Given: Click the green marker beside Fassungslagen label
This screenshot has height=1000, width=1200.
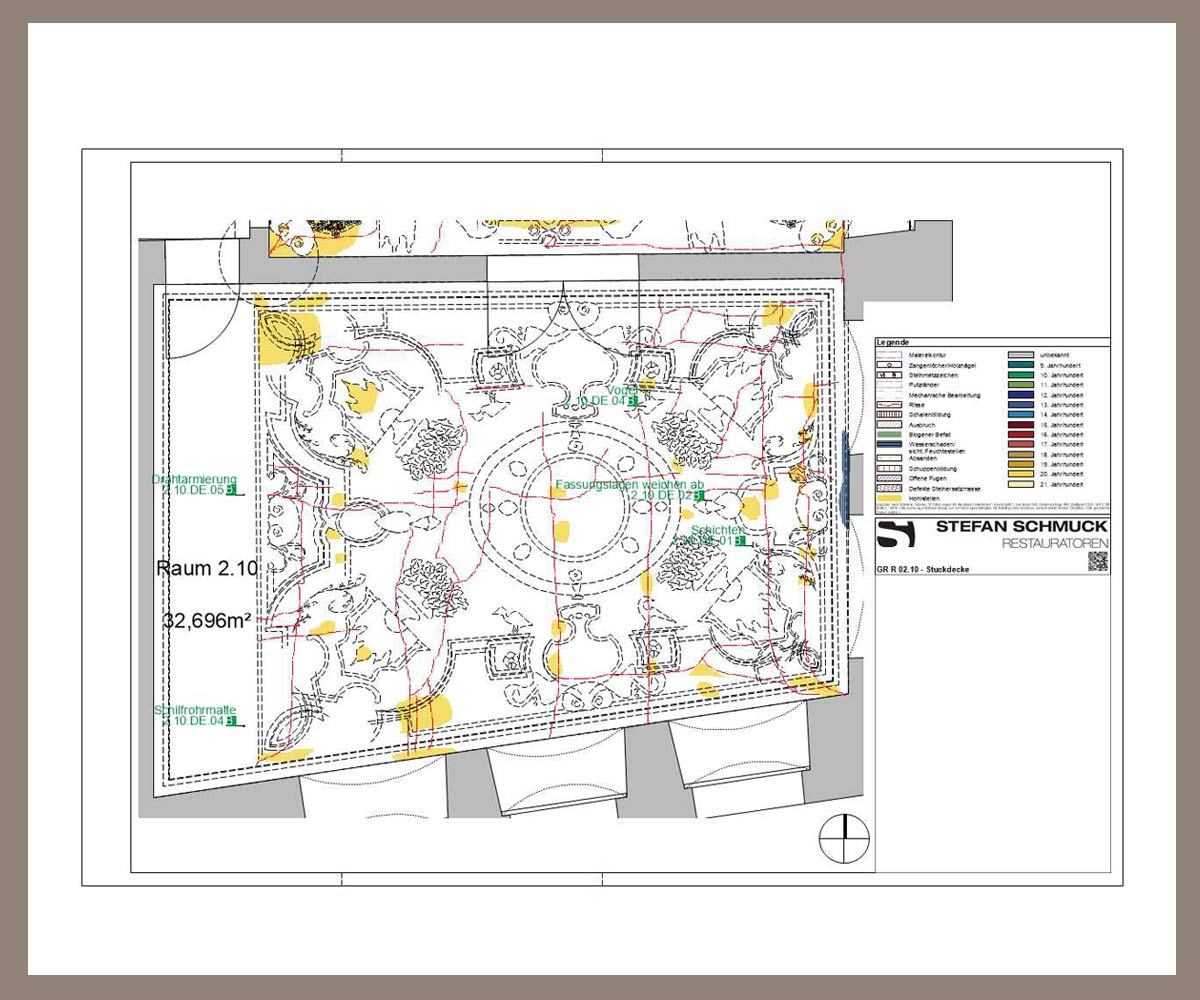Looking at the screenshot, I should (699, 496).
